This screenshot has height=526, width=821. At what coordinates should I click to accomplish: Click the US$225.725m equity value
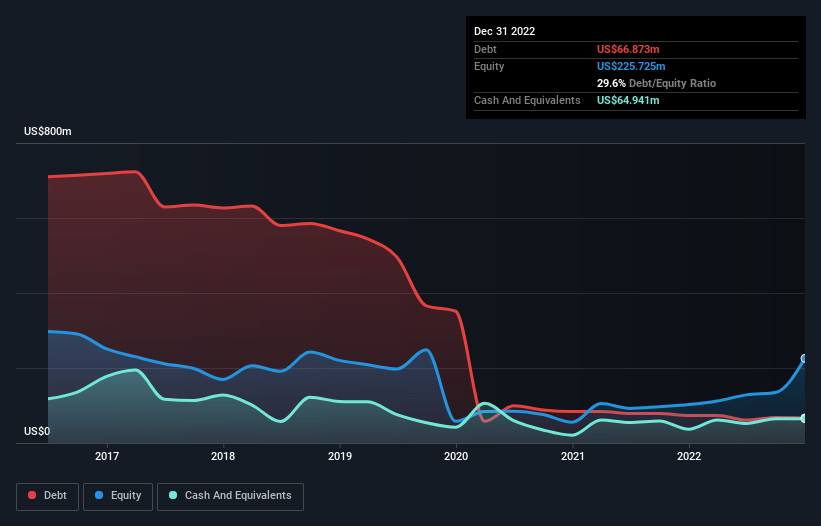tap(631, 66)
